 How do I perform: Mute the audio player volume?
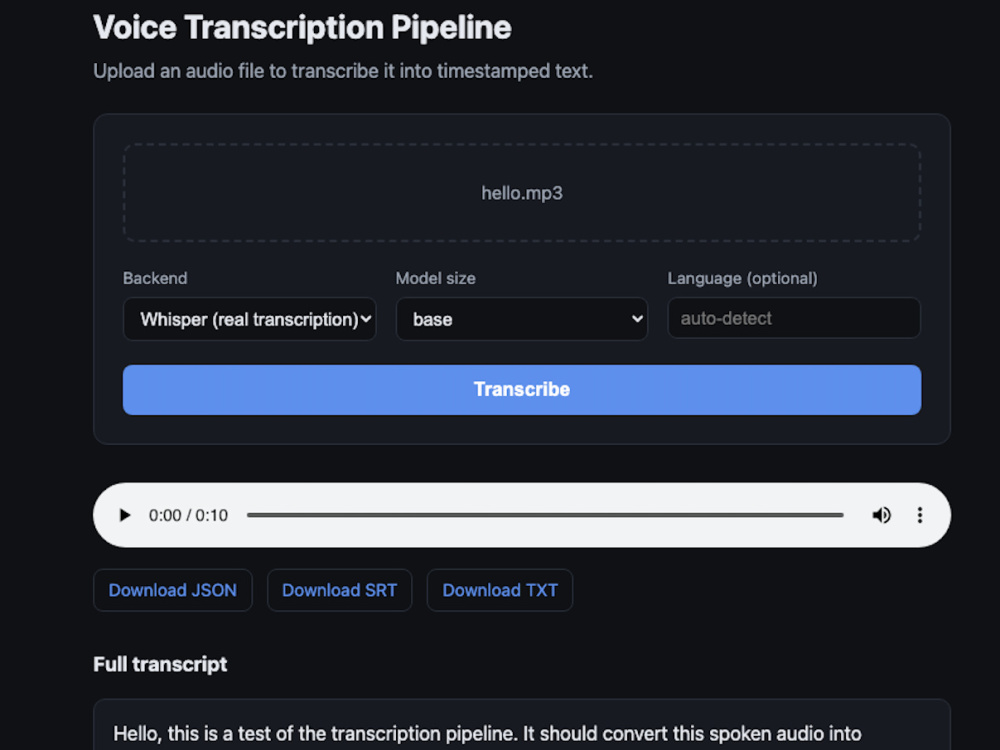pyautogui.click(x=881, y=515)
